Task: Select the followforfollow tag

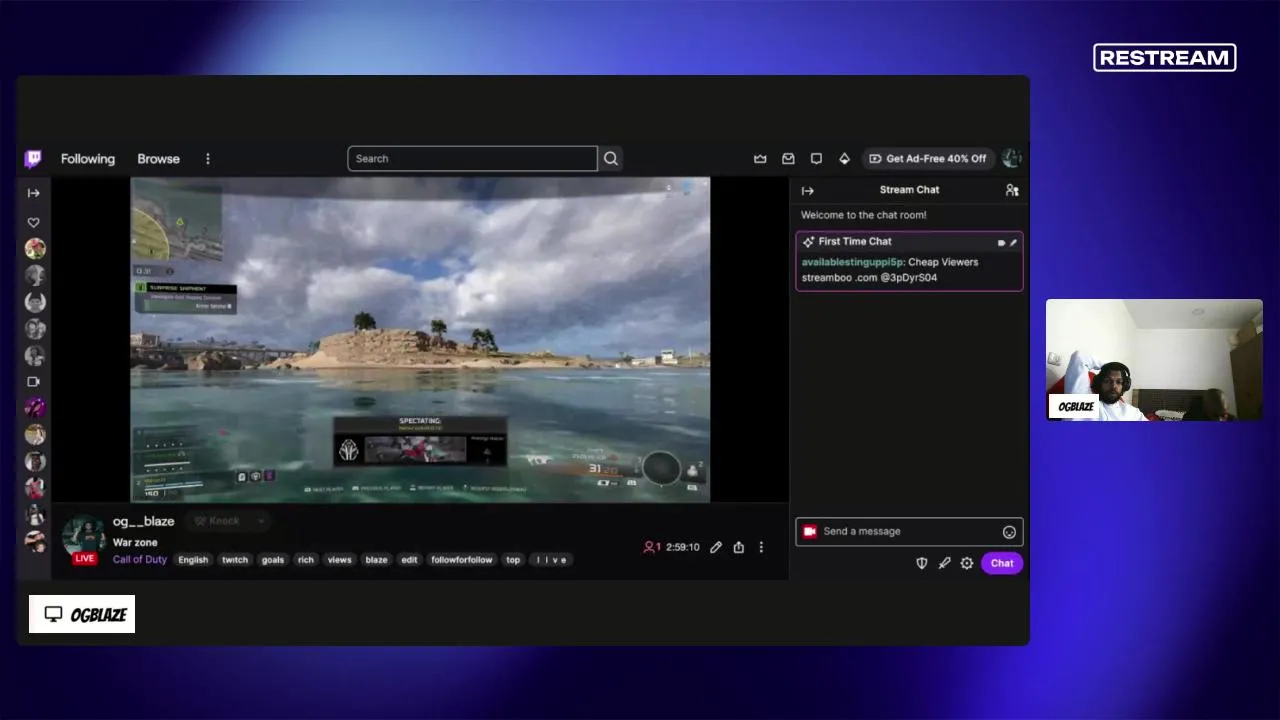Action: coord(462,560)
